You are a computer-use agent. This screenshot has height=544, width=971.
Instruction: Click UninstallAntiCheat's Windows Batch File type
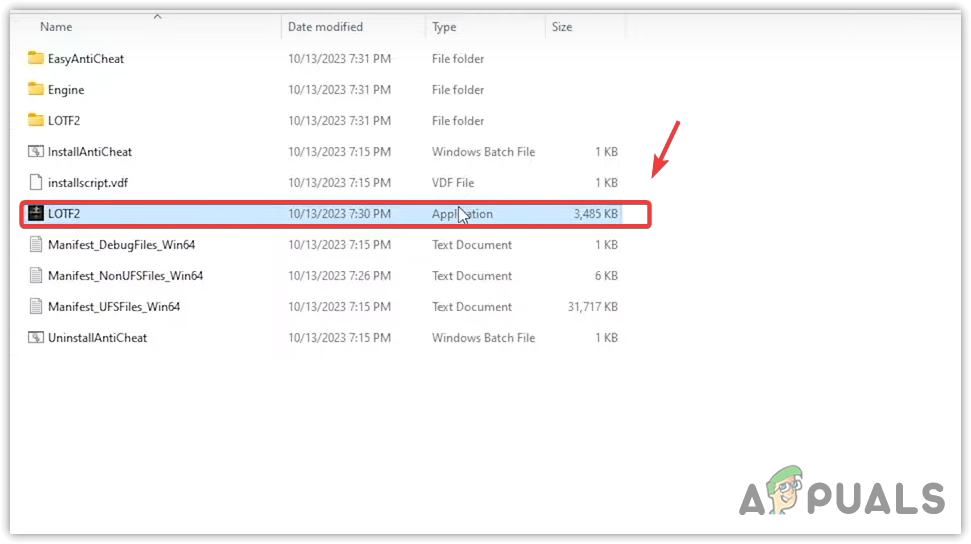pos(483,337)
